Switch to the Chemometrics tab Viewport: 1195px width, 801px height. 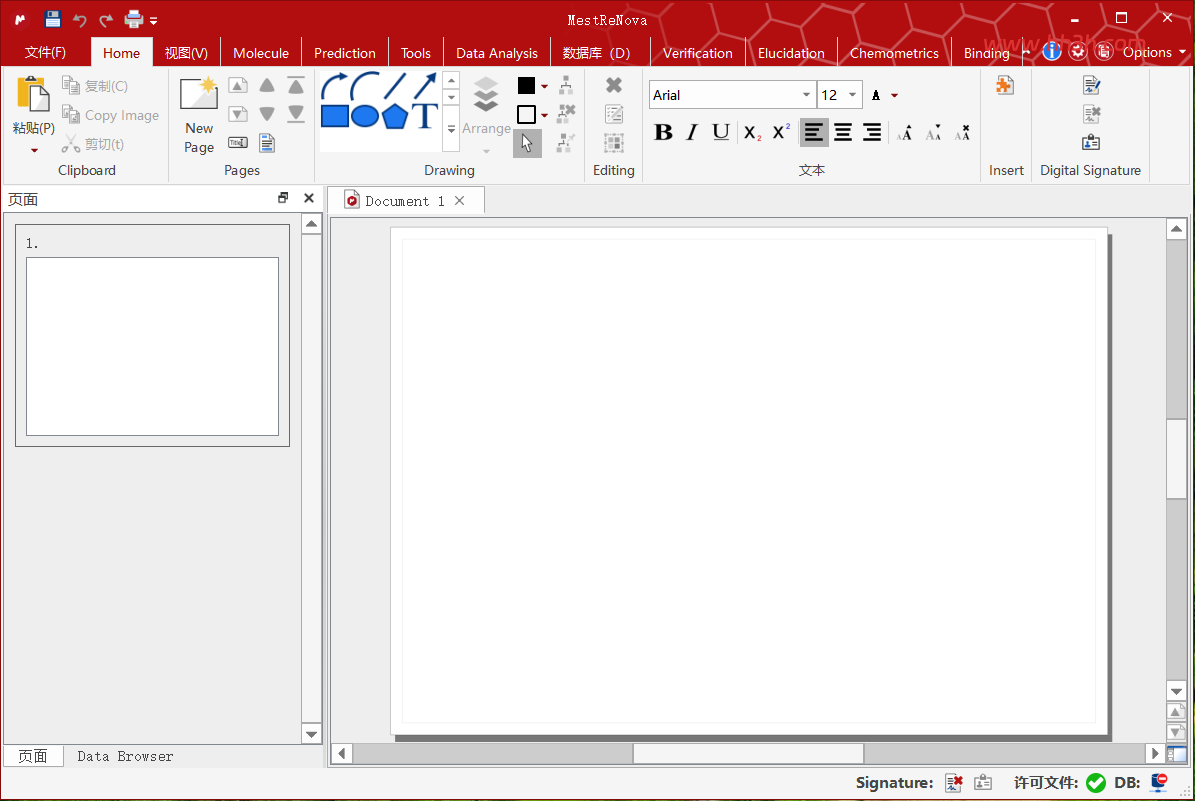tap(894, 53)
